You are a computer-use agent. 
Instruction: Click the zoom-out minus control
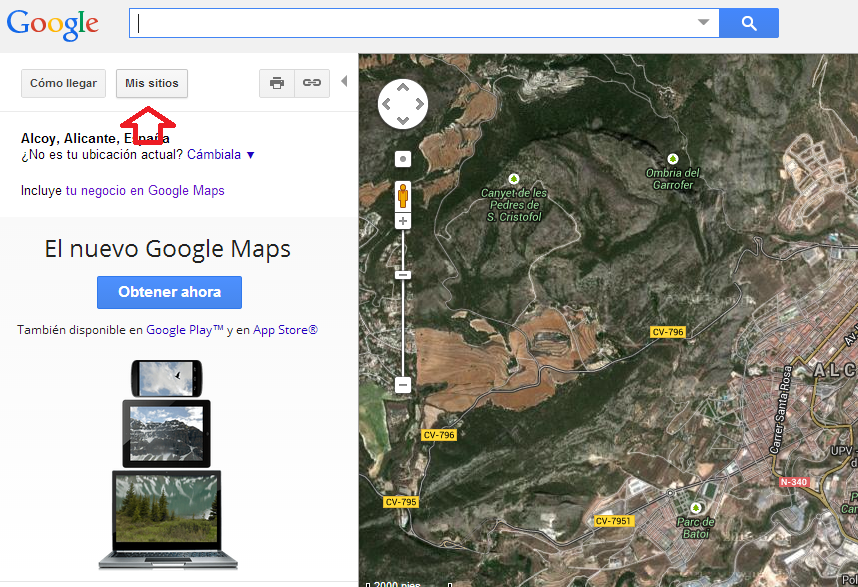point(402,385)
